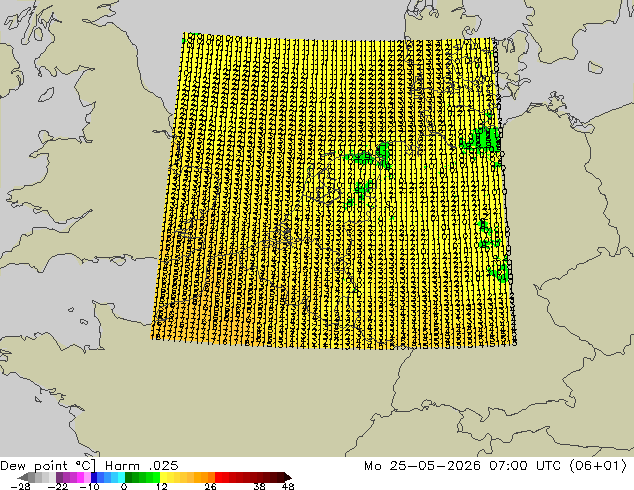Click the bright yellow segment of the legend
634x490 pixels.
pyautogui.click(x=163, y=477)
